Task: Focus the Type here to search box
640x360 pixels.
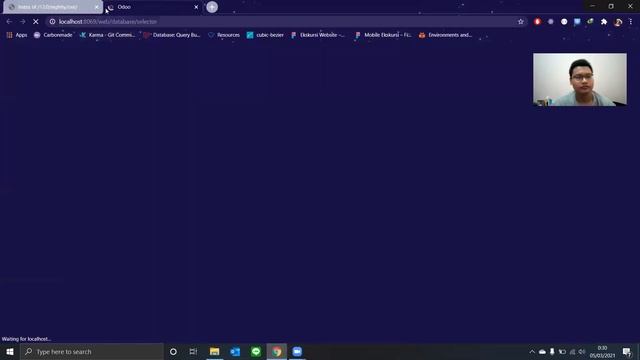Action: [92, 351]
